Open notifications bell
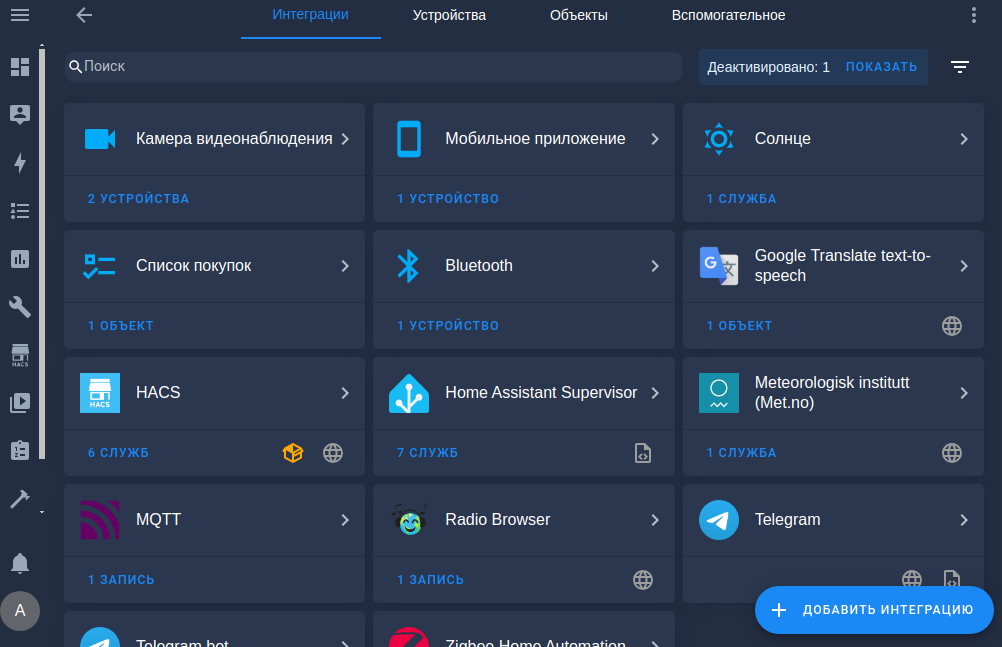This screenshot has height=647, width=1002. (20, 563)
